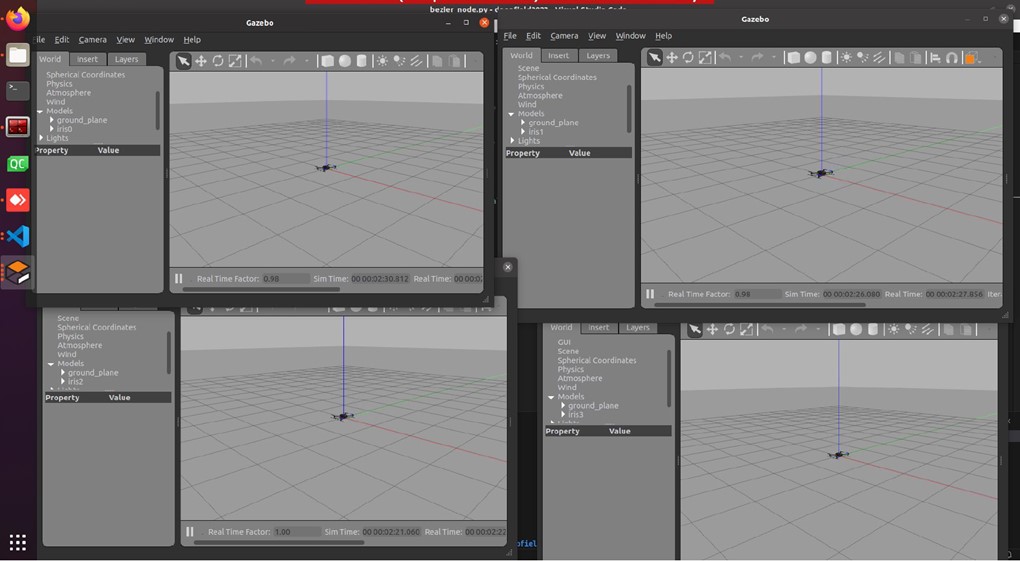
Task: Switch to the Layers tab in iris1 window
Action: (x=598, y=56)
